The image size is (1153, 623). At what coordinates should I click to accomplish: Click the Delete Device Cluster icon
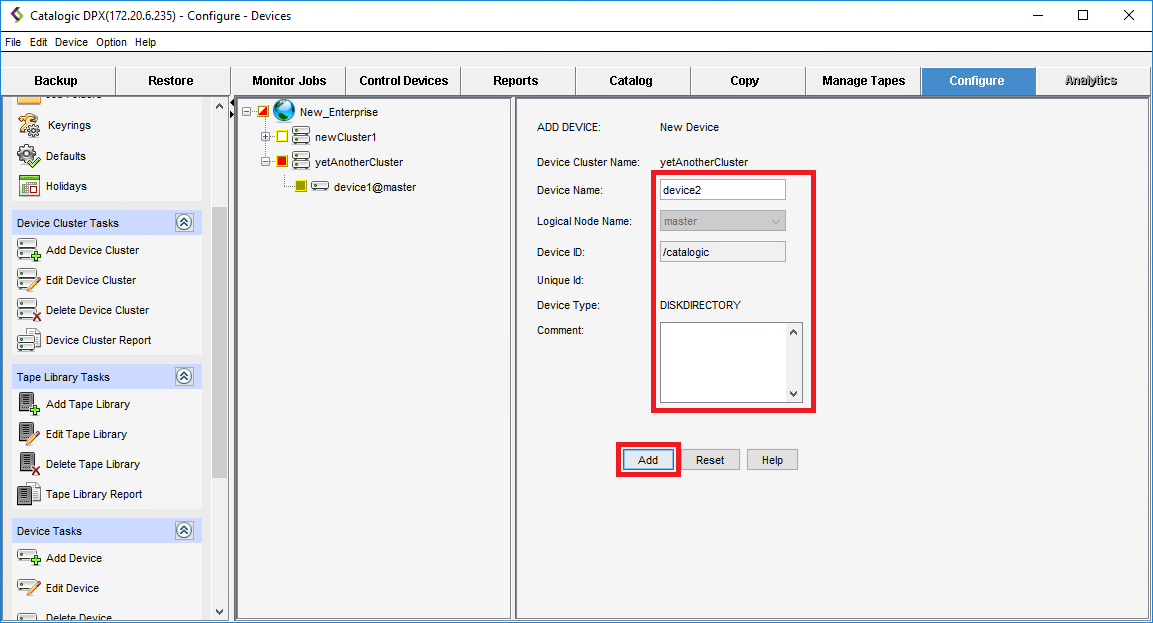pos(28,310)
